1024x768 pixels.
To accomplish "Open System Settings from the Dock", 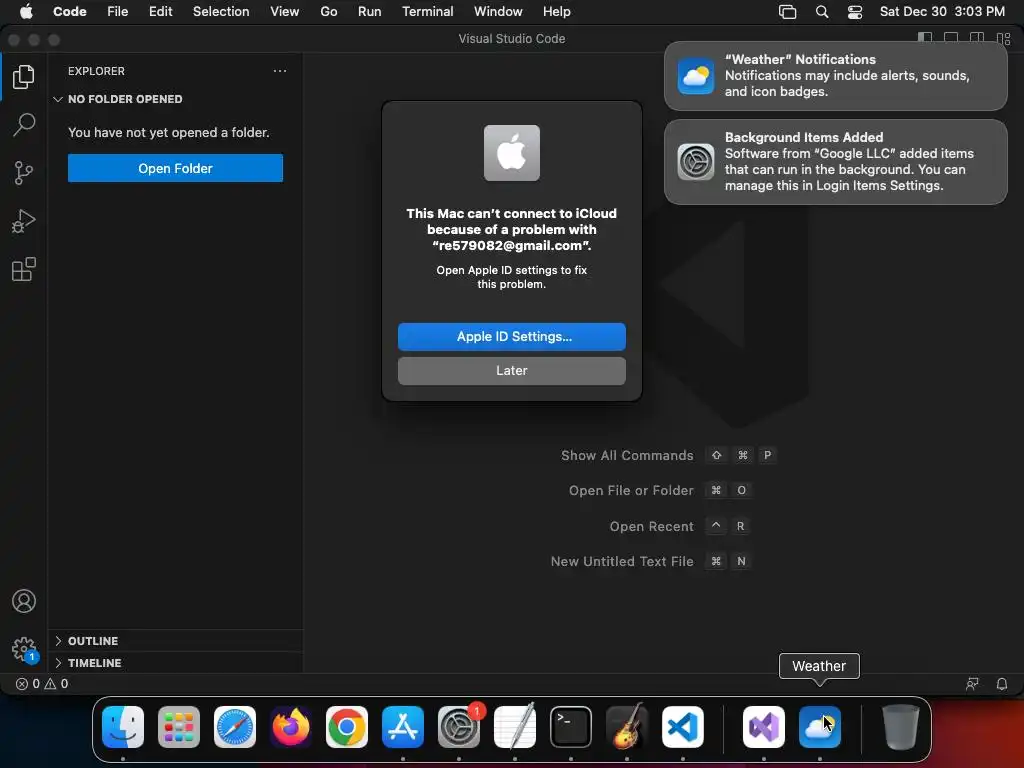I will click(x=458, y=726).
